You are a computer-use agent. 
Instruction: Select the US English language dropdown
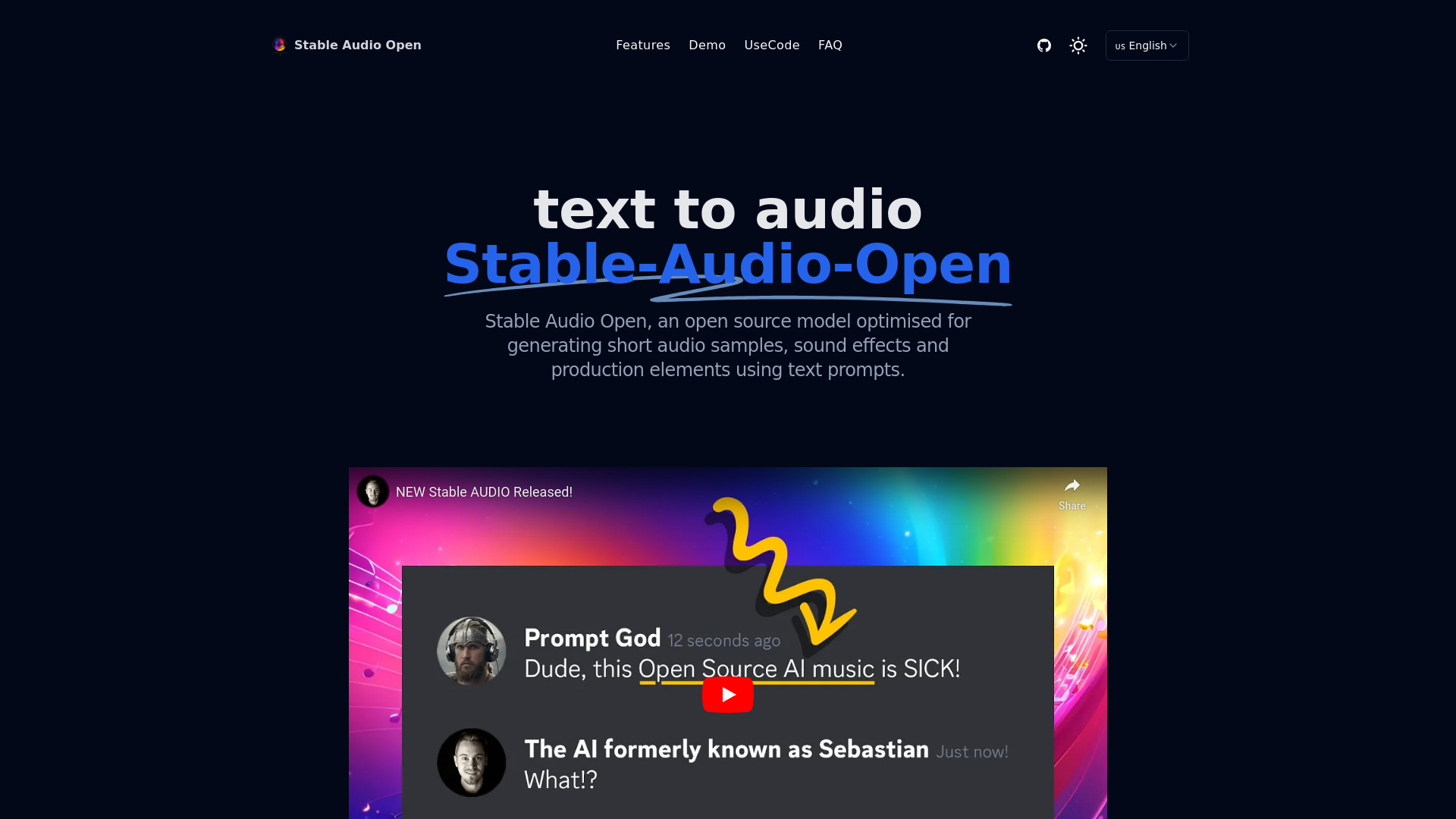tap(1146, 45)
